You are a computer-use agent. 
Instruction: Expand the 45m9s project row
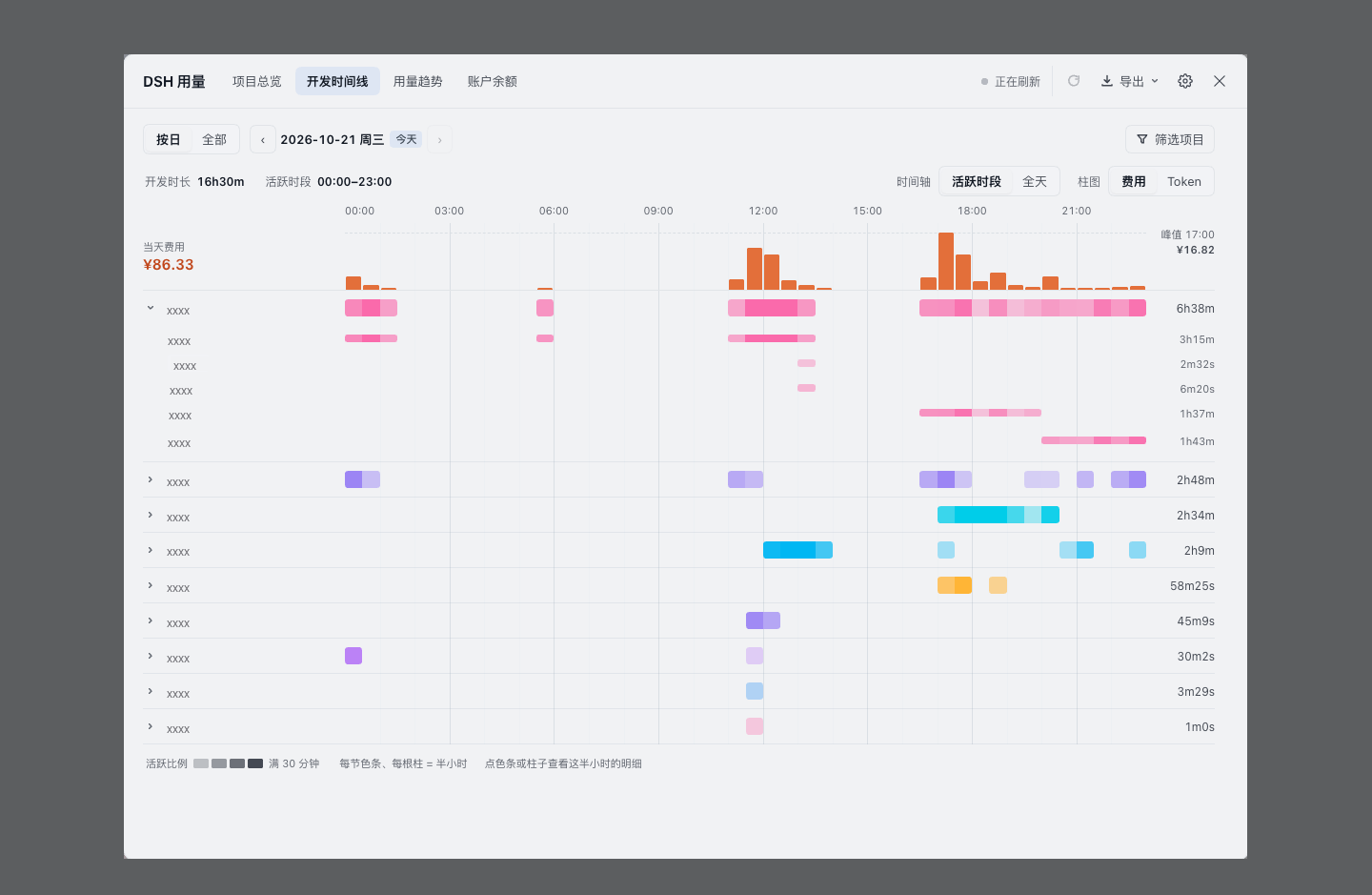click(151, 620)
